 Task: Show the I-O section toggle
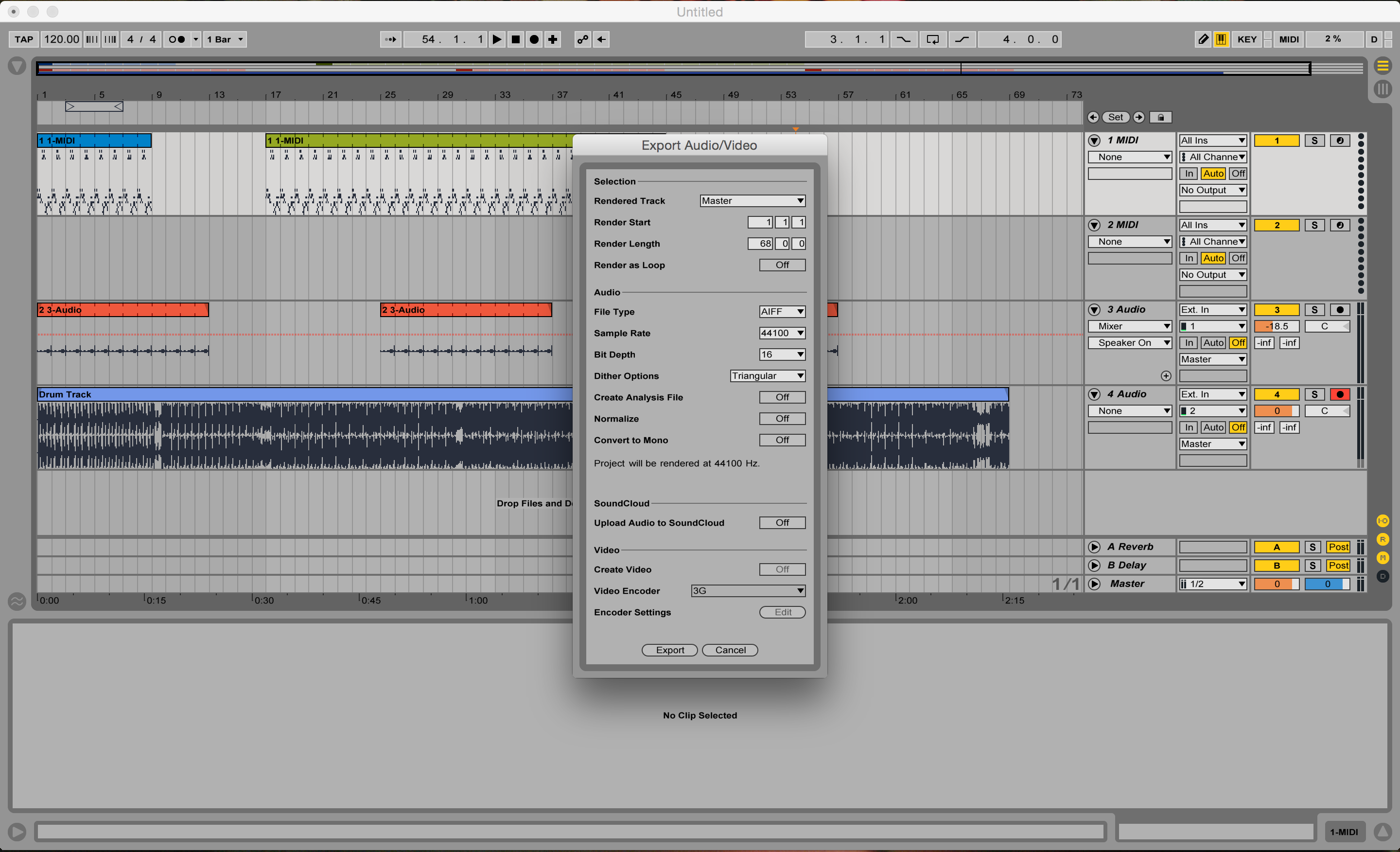pos(1383,521)
